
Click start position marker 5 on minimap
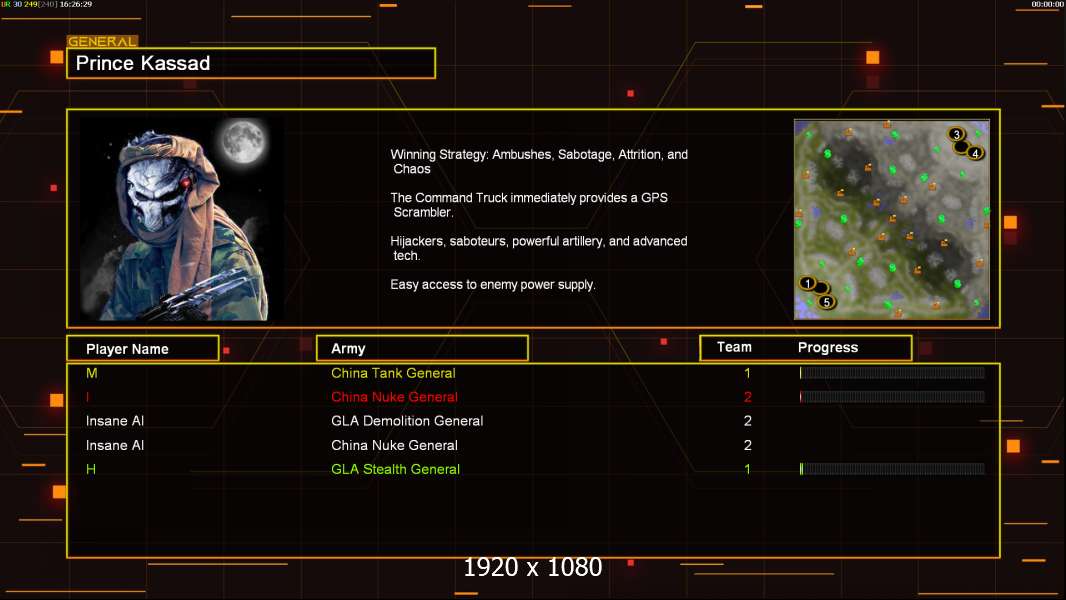[826, 302]
